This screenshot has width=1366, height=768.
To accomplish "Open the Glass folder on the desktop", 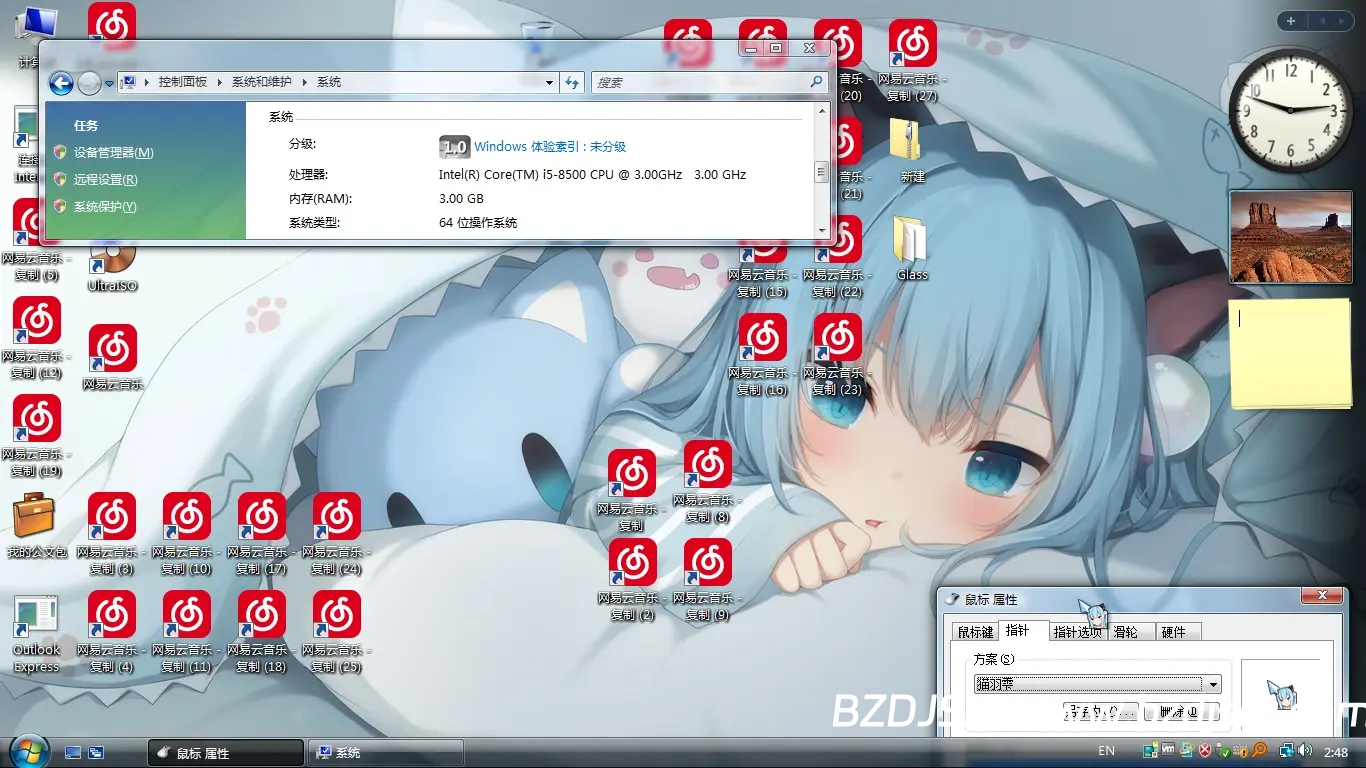I will click(912, 248).
